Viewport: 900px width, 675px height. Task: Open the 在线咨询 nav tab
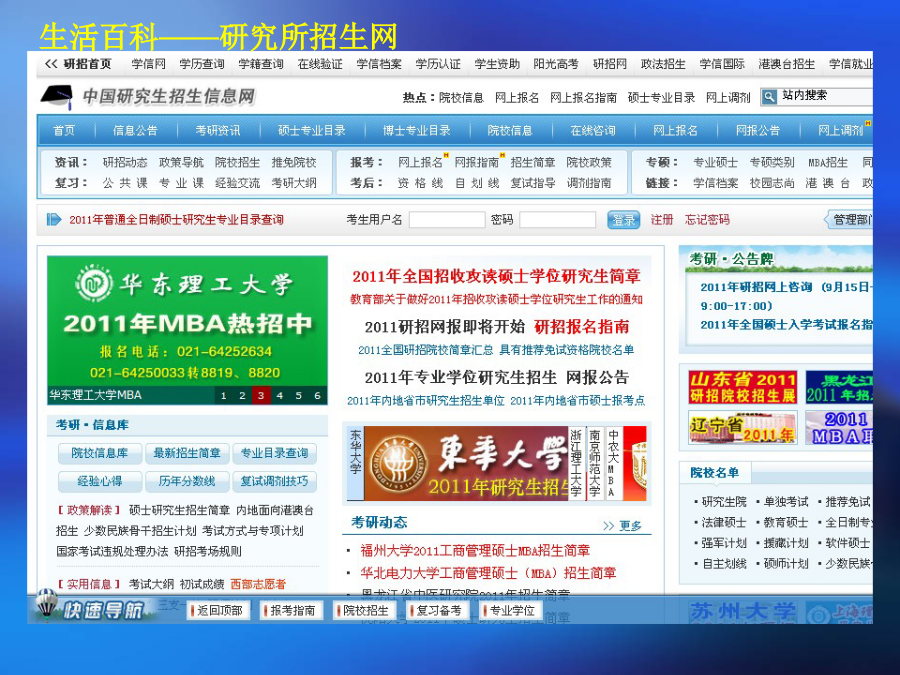point(592,130)
